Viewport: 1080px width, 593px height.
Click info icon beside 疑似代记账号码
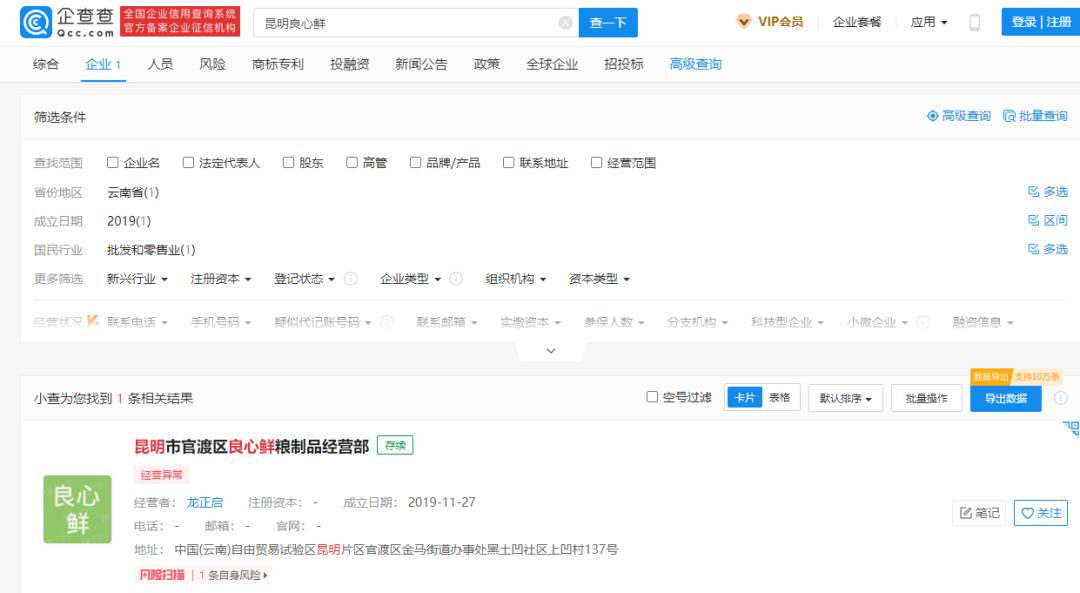click(x=387, y=322)
